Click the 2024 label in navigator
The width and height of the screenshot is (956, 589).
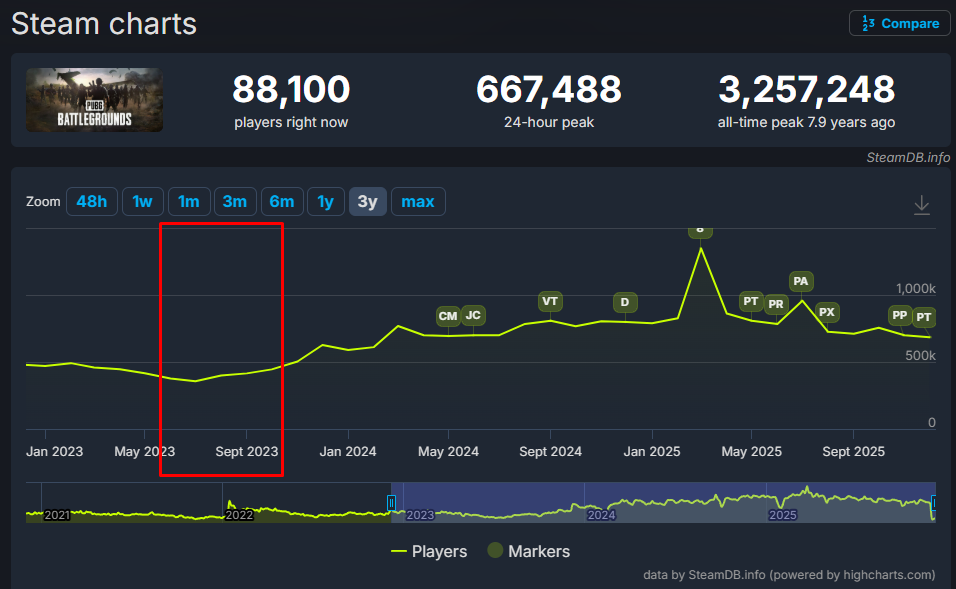click(x=601, y=515)
